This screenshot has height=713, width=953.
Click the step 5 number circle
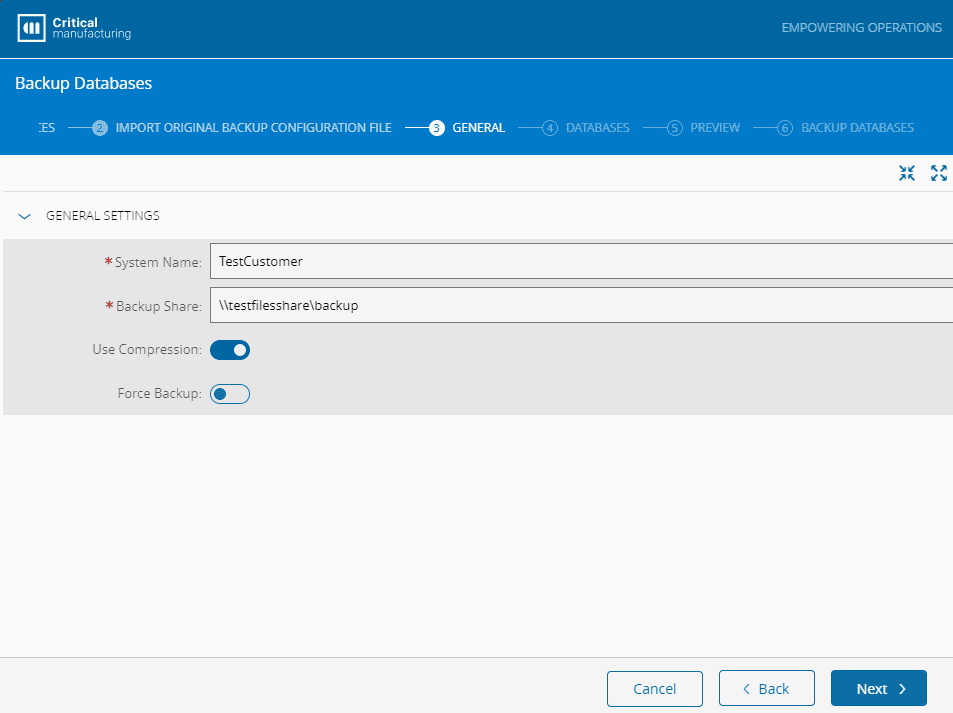click(674, 128)
